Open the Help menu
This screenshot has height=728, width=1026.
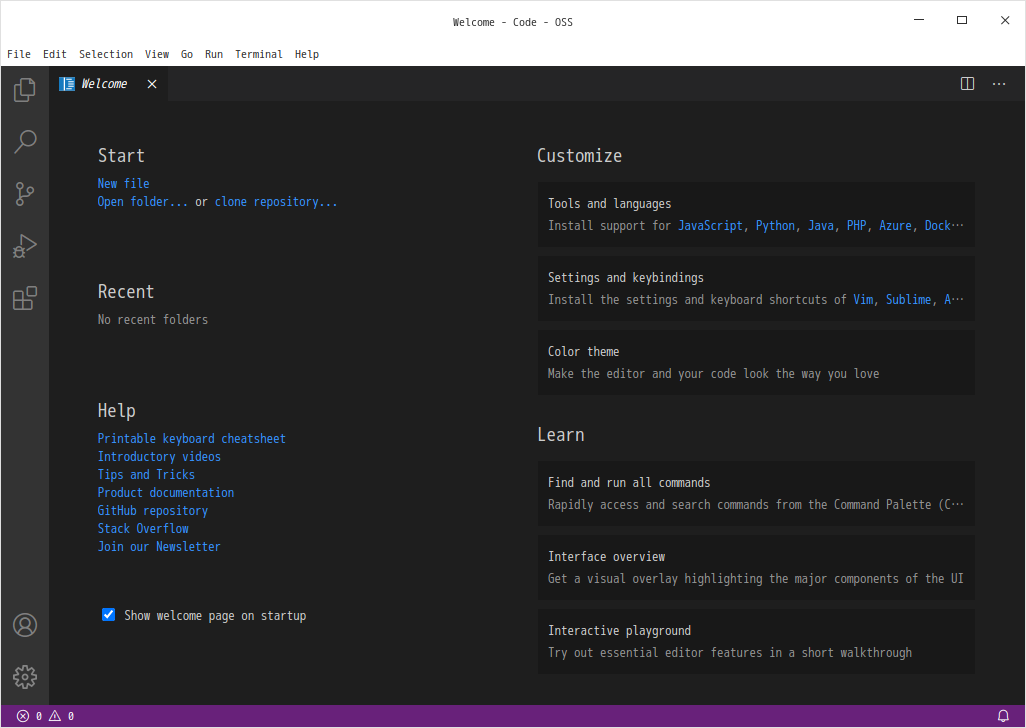pos(307,54)
